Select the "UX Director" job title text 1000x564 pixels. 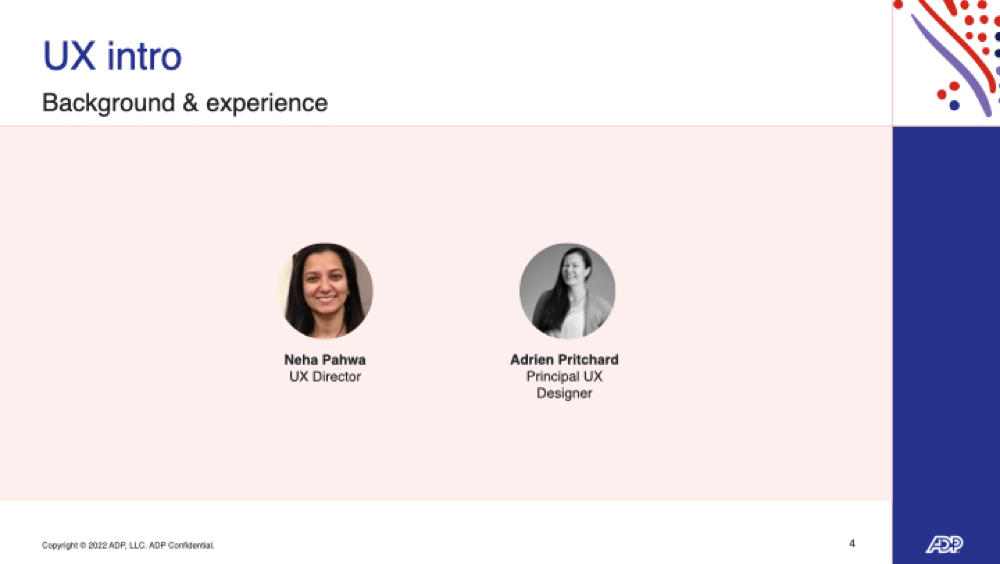point(325,376)
